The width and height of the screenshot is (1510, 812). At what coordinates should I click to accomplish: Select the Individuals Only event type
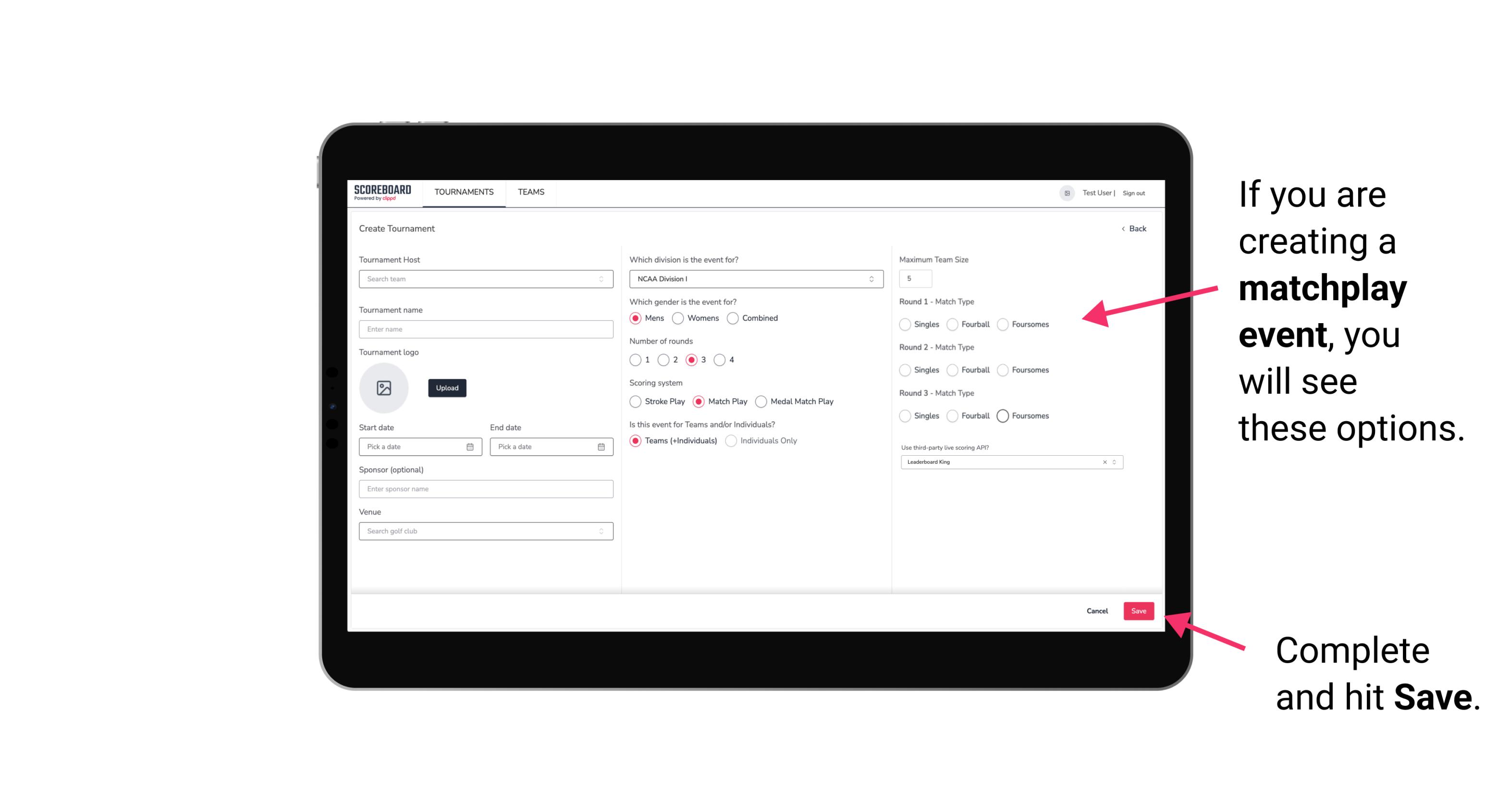730,441
